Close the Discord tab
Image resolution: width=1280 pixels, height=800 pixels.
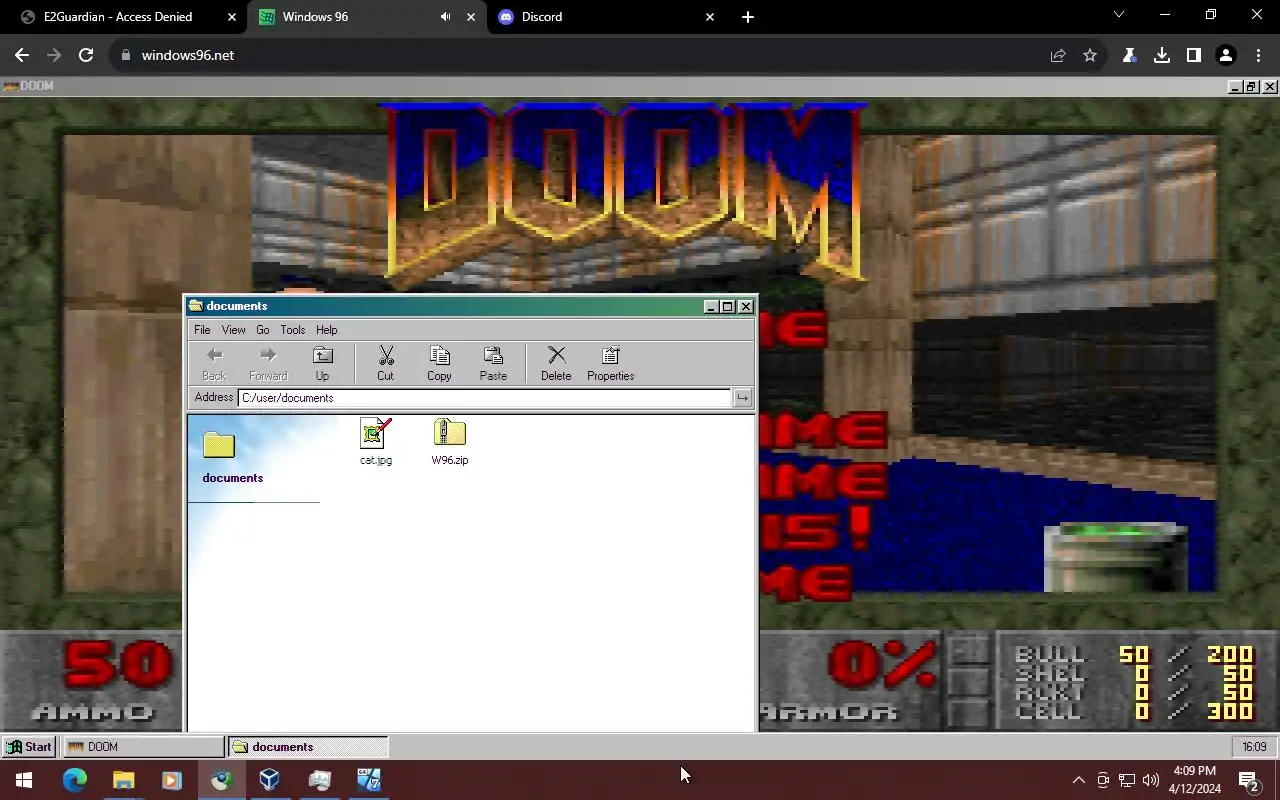[x=710, y=17]
